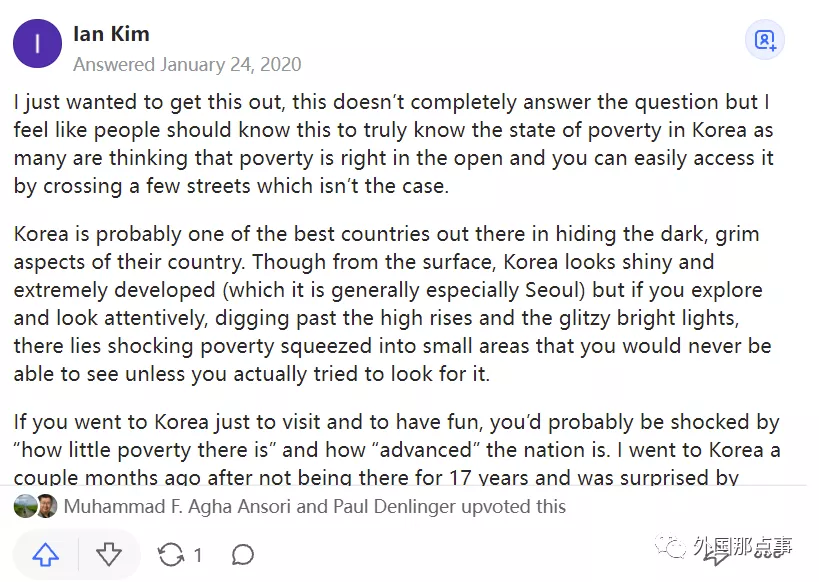Click the first upvoter's small avatar

pyautogui.click(x=26, y=506)
